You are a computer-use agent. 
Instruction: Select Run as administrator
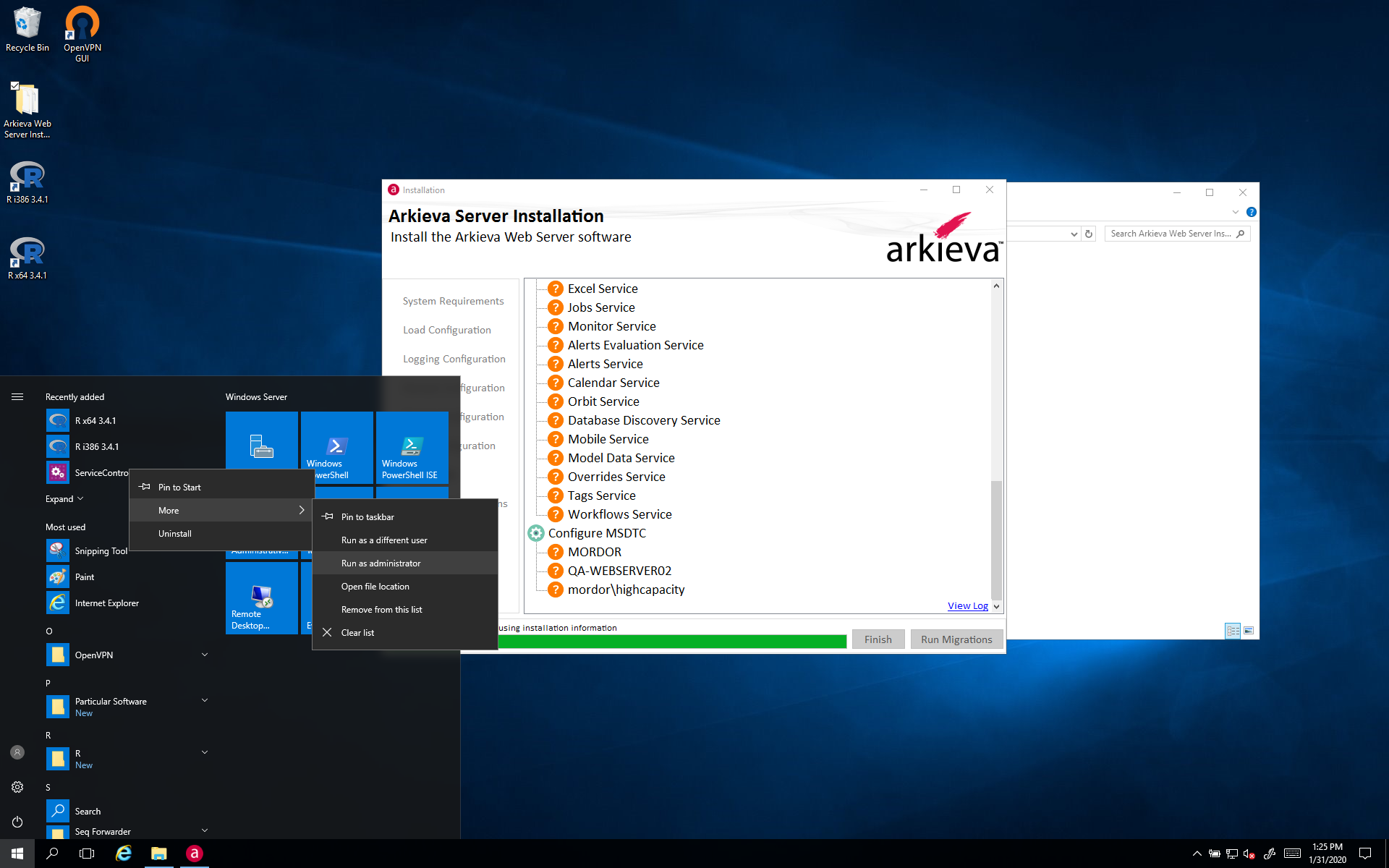point(405,563)
